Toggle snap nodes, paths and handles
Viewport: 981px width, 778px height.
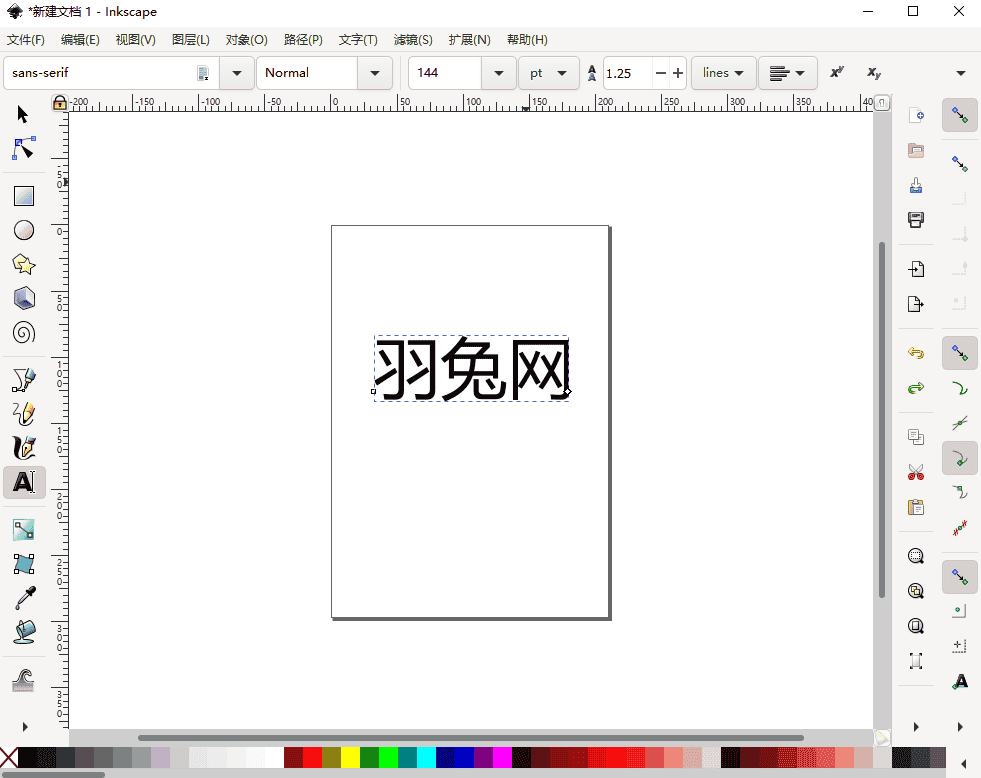[960, 353]
